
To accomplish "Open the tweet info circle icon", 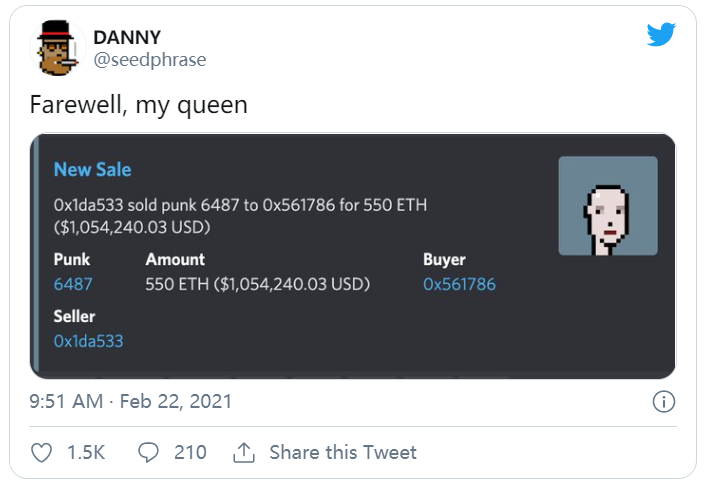I will click(662, 402).
